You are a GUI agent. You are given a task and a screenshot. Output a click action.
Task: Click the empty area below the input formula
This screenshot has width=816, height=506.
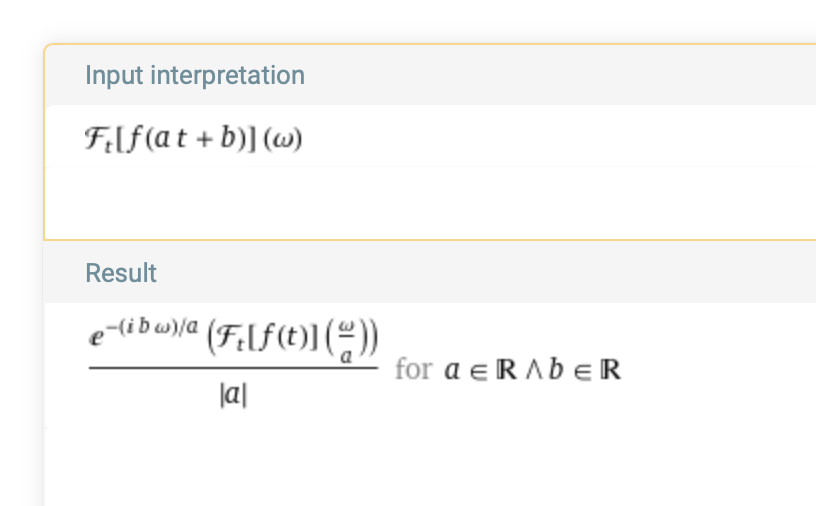click(400, 200)
